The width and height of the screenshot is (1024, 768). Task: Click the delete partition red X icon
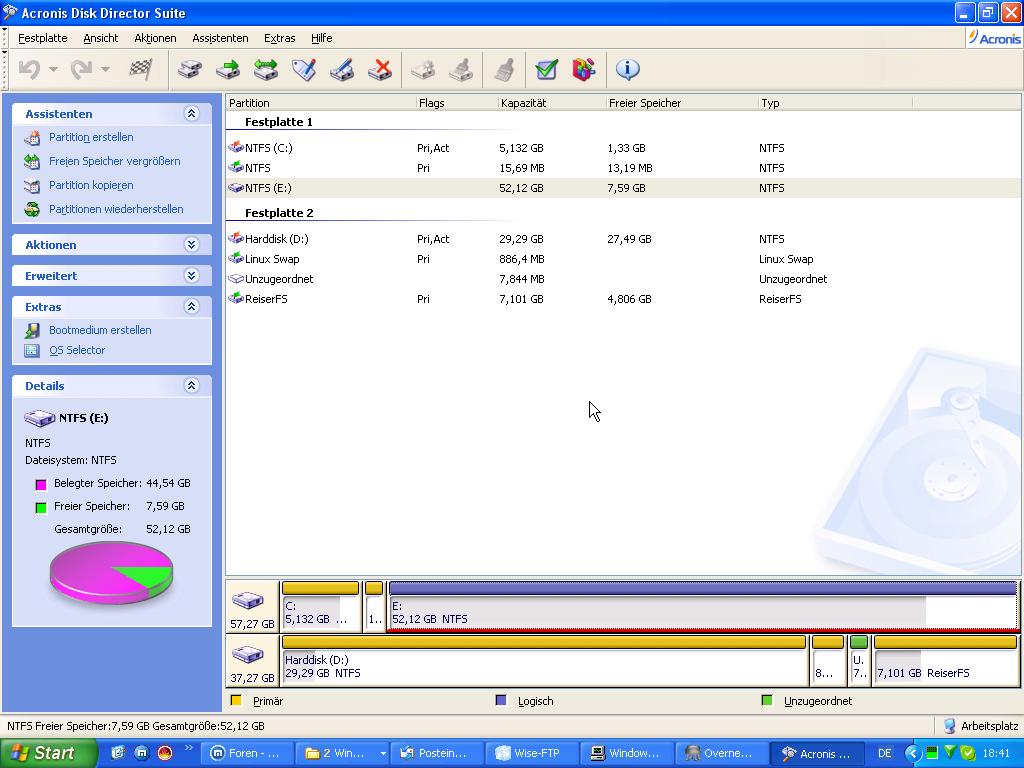point(379,69)
